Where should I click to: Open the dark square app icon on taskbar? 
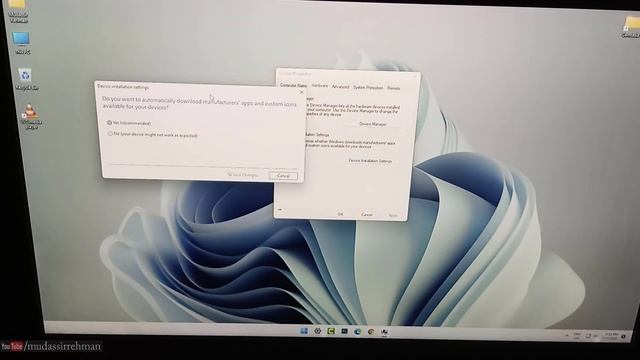point(344,331)
